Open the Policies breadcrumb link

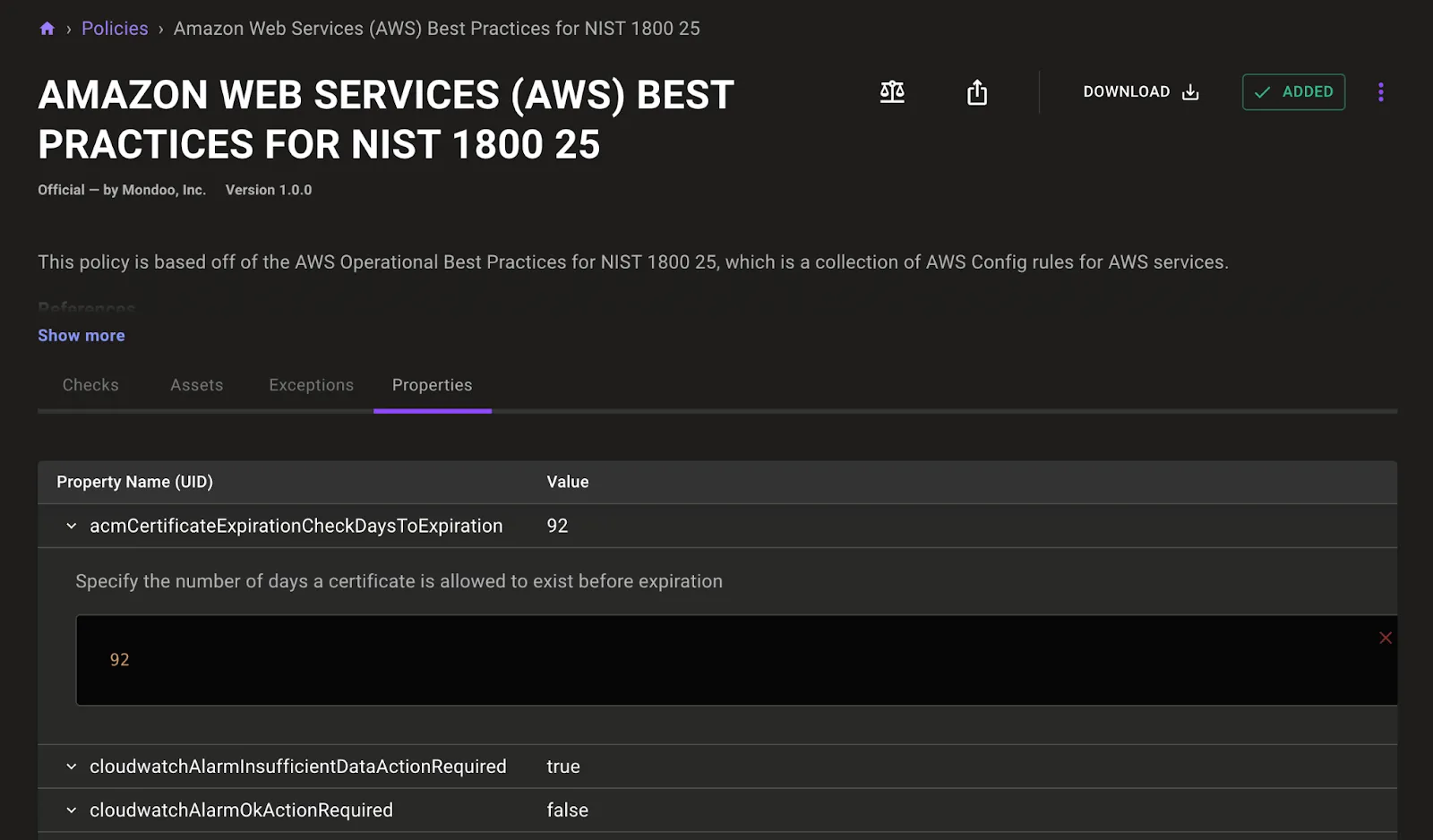115,29
